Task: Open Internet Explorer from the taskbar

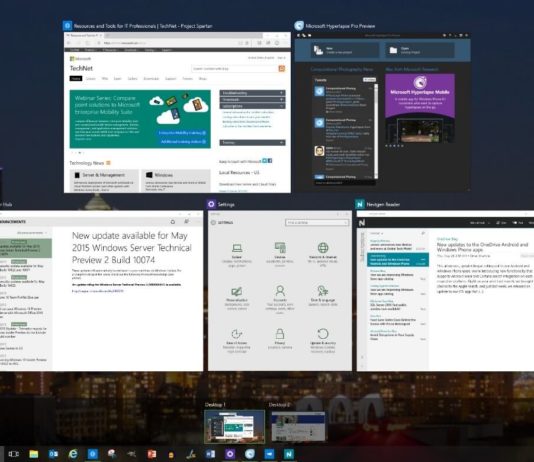Action: 73,454
